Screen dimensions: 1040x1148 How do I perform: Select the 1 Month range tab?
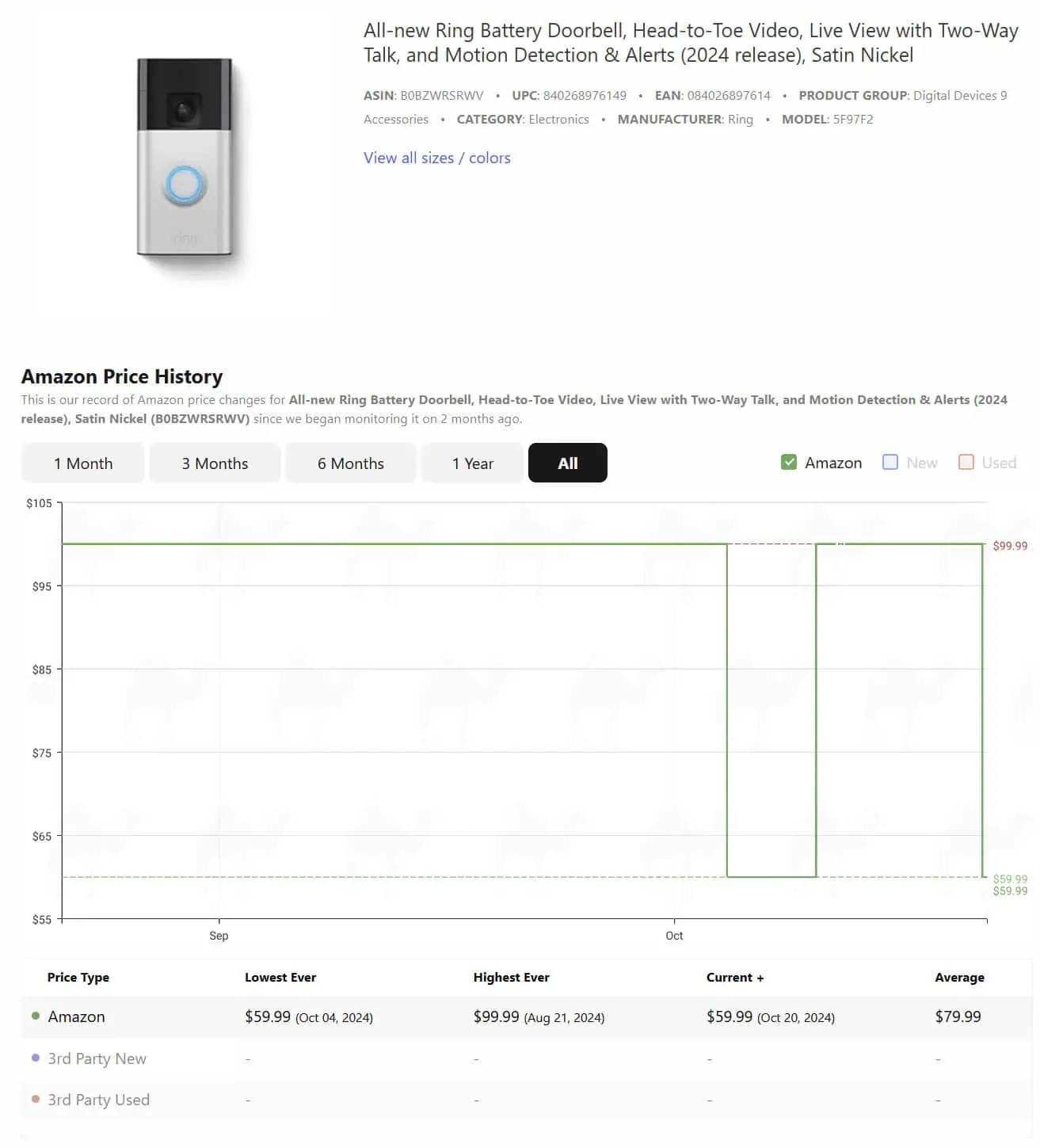click(x=83, y=463)
